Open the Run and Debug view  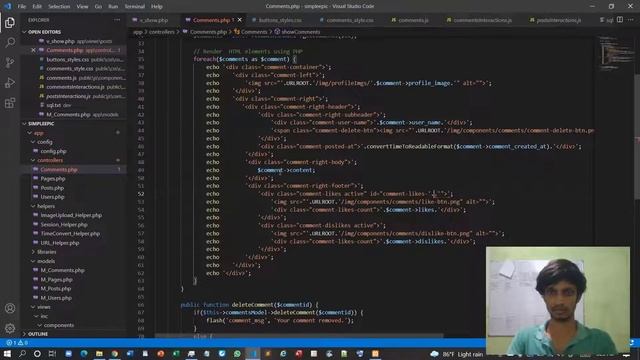(10, 82)
